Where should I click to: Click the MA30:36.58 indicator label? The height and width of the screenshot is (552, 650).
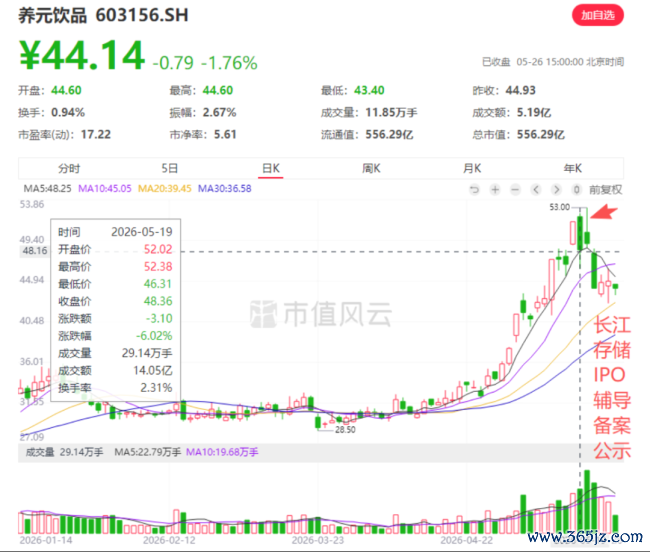click(x=225, y=189)
